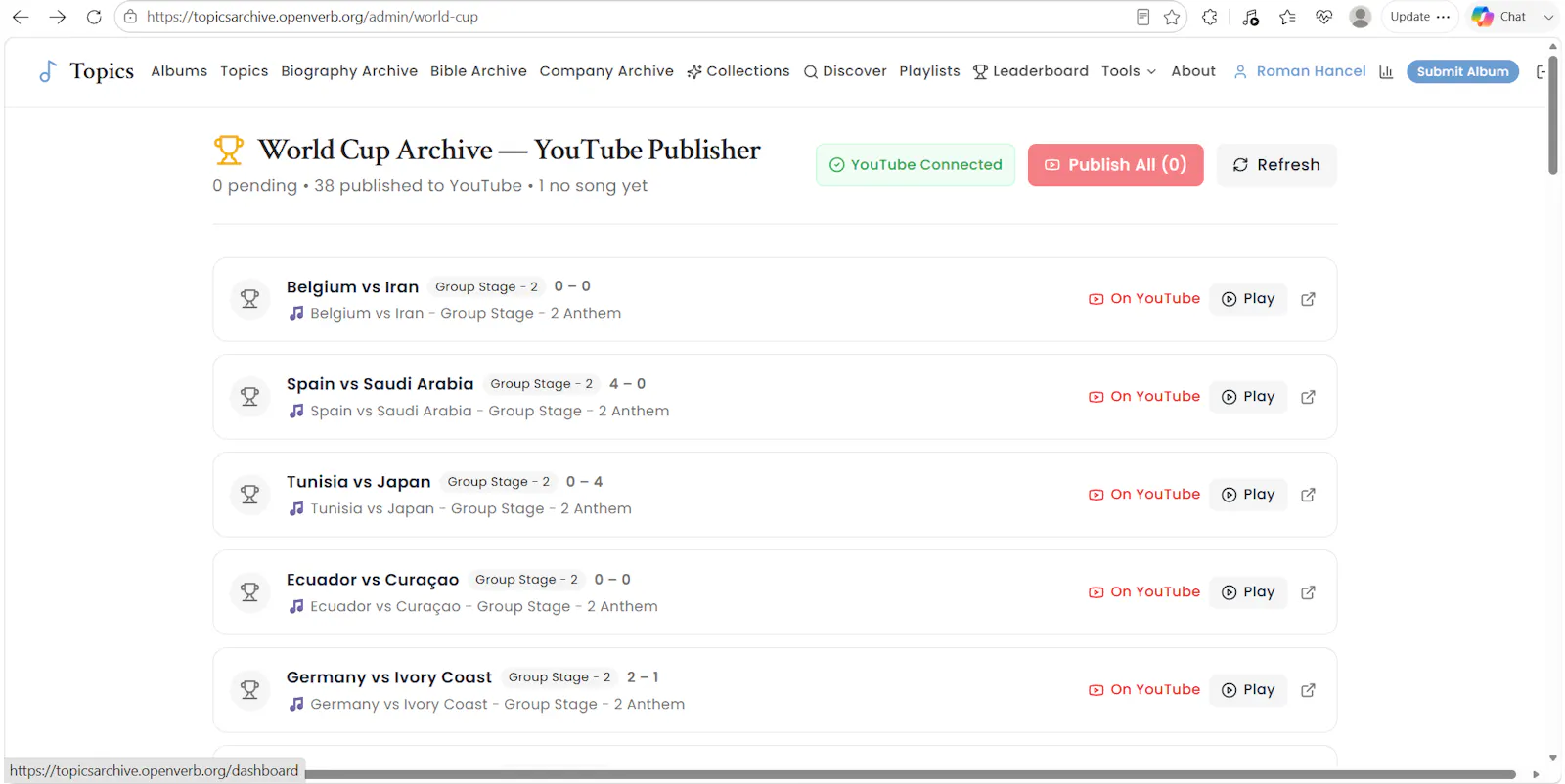Click the Submit Album button
Image resolution: width=1565 pixels, height=784 pixels.
click(x=1462, y=71)
